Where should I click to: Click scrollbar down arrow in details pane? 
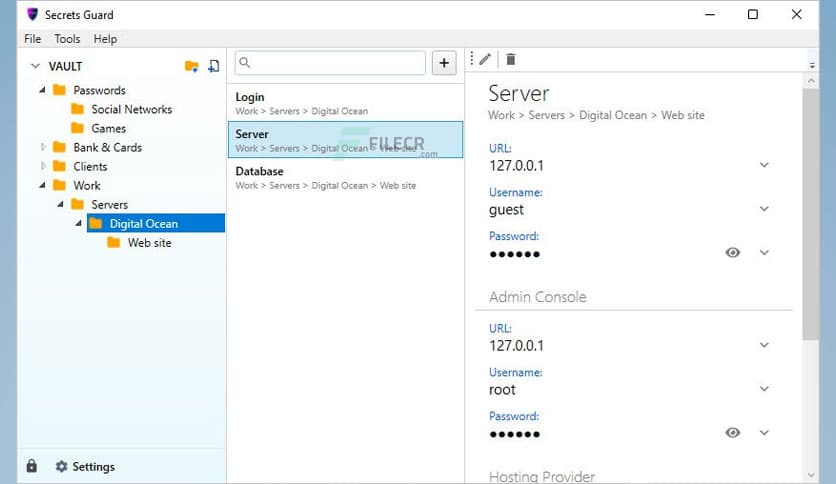point(811,475)
